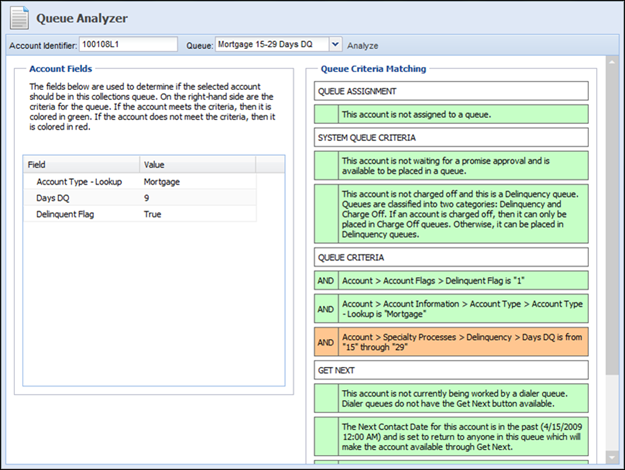This screenshot has height=470, width=625.
Task: Click the SYSTEM QUEUE CRITERIA section header
Action: [451, 138]
